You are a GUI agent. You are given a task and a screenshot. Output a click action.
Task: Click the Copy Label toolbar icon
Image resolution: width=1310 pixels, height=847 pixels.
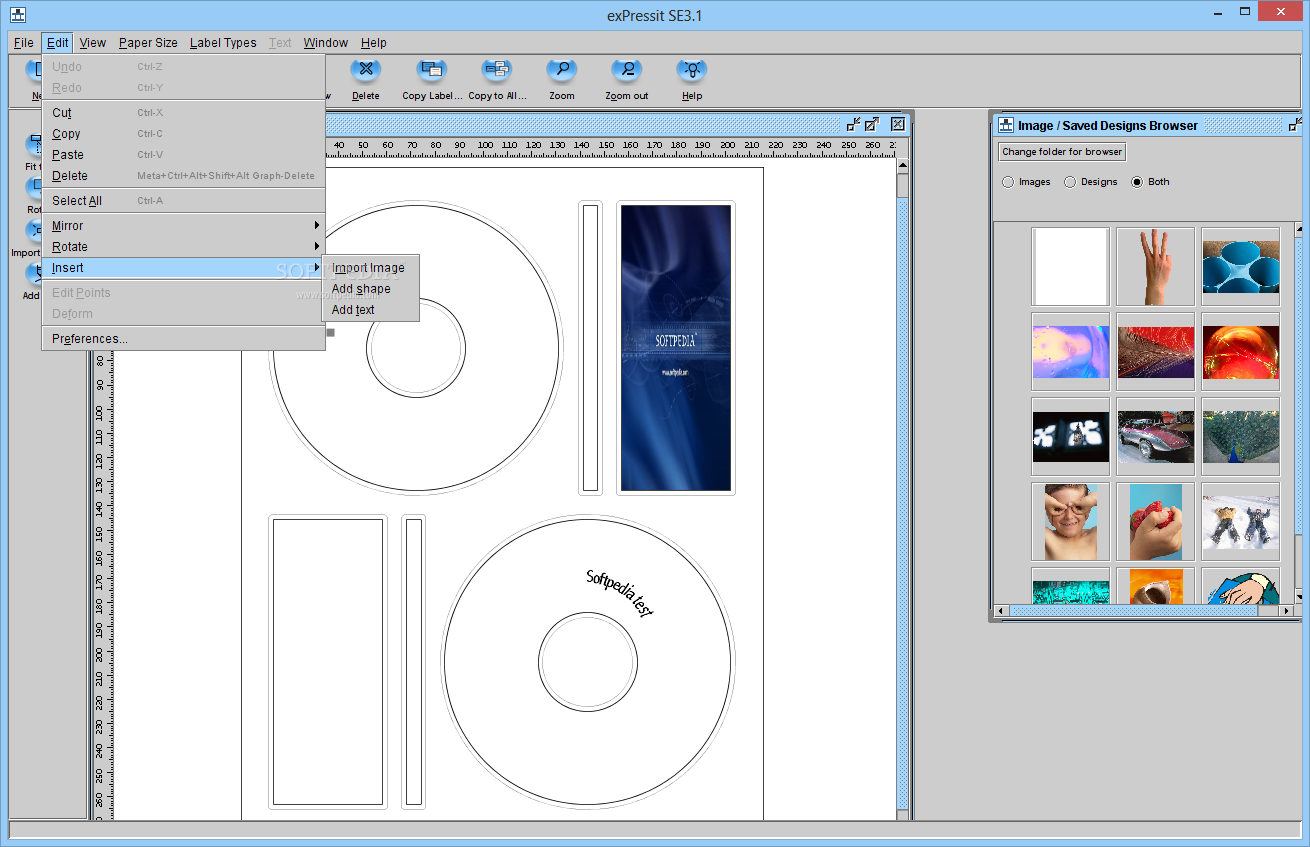coord(432,71)
